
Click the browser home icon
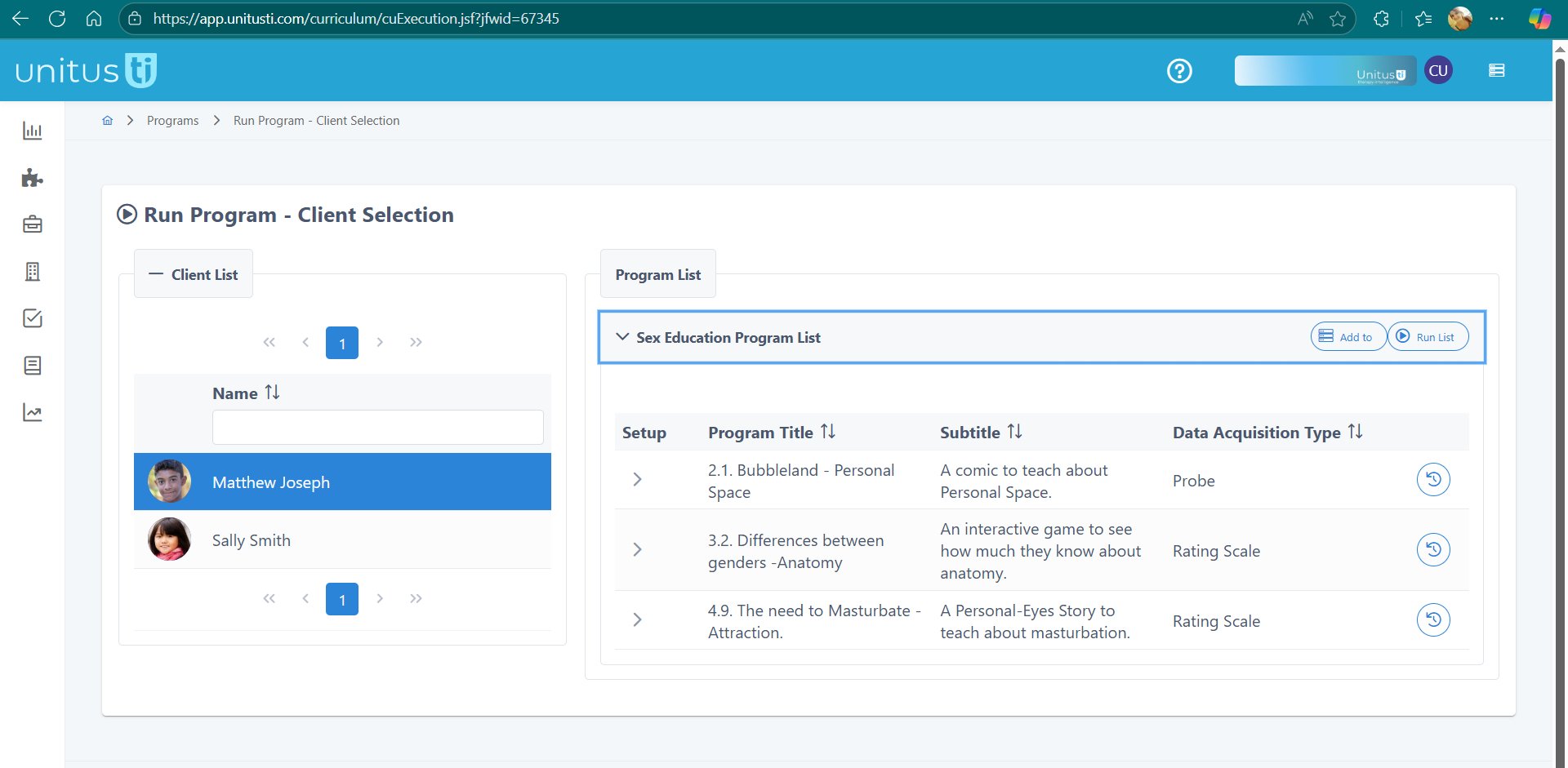(94, 18)
